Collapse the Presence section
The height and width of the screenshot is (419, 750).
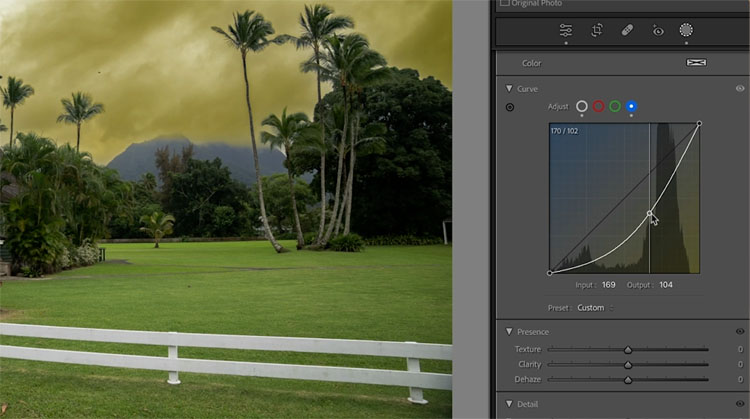pos(508,332)
